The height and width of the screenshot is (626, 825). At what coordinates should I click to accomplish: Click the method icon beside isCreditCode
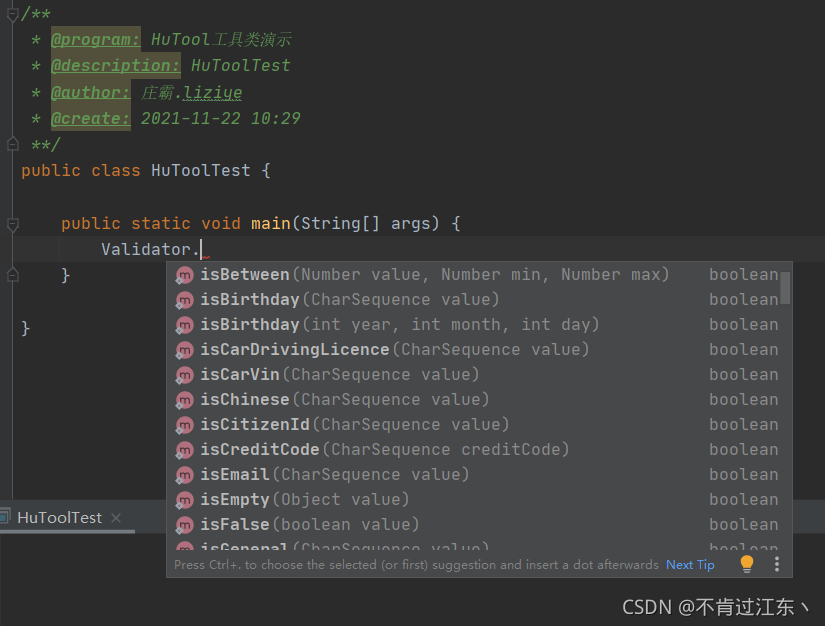coord(184,450)
